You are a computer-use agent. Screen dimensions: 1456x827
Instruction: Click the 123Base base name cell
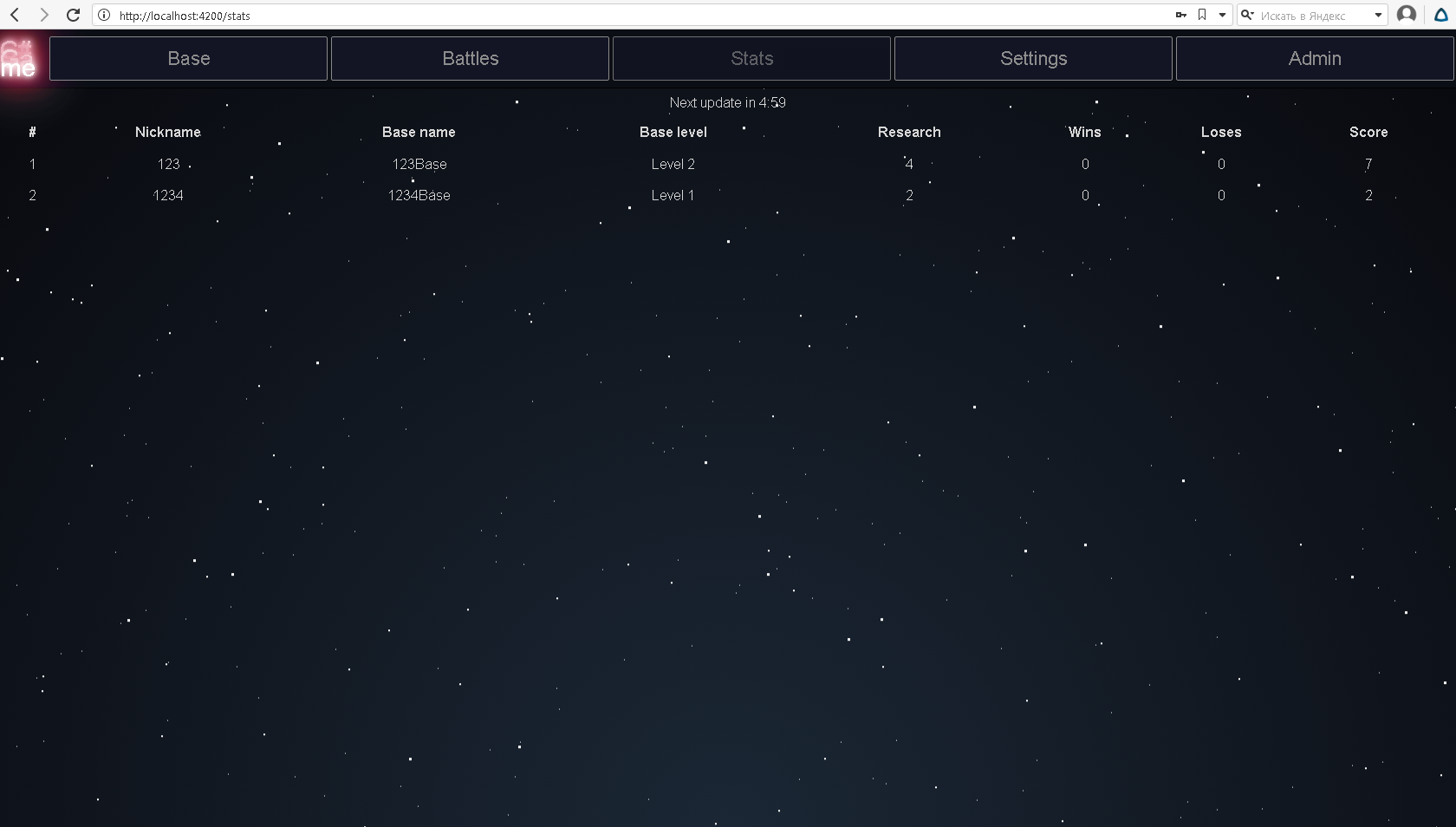point(419,164)
